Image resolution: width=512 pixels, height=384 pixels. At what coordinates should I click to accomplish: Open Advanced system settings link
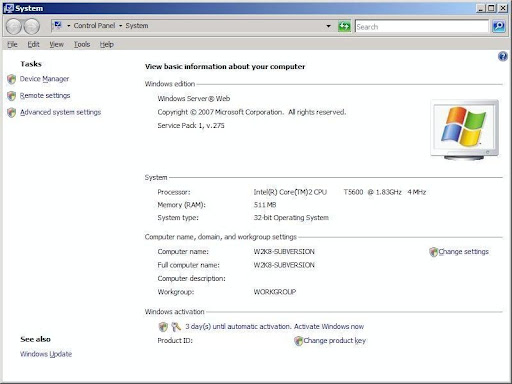tap(60, 112)
